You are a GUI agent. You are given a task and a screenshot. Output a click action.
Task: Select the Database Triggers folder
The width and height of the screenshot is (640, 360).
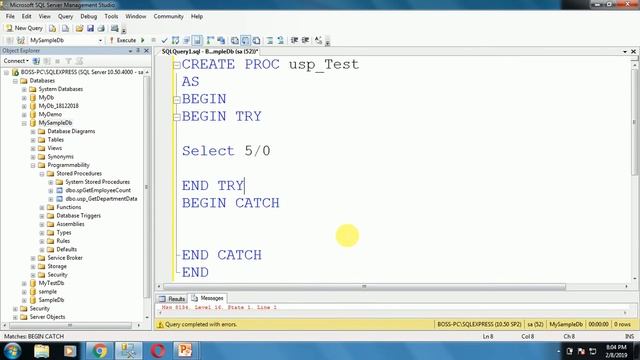coord(78,216)
